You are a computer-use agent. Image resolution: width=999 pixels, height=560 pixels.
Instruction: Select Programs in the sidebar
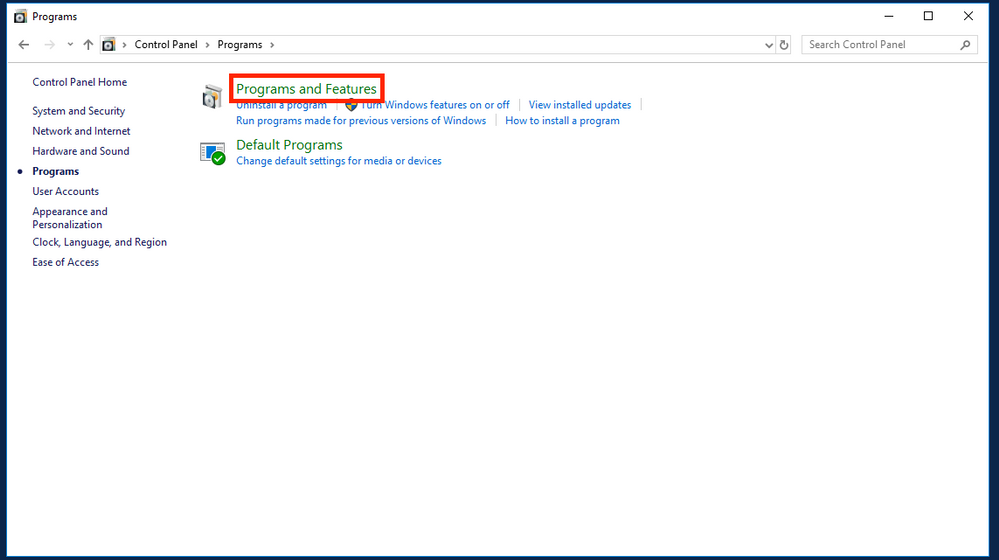tap(55, 171)
